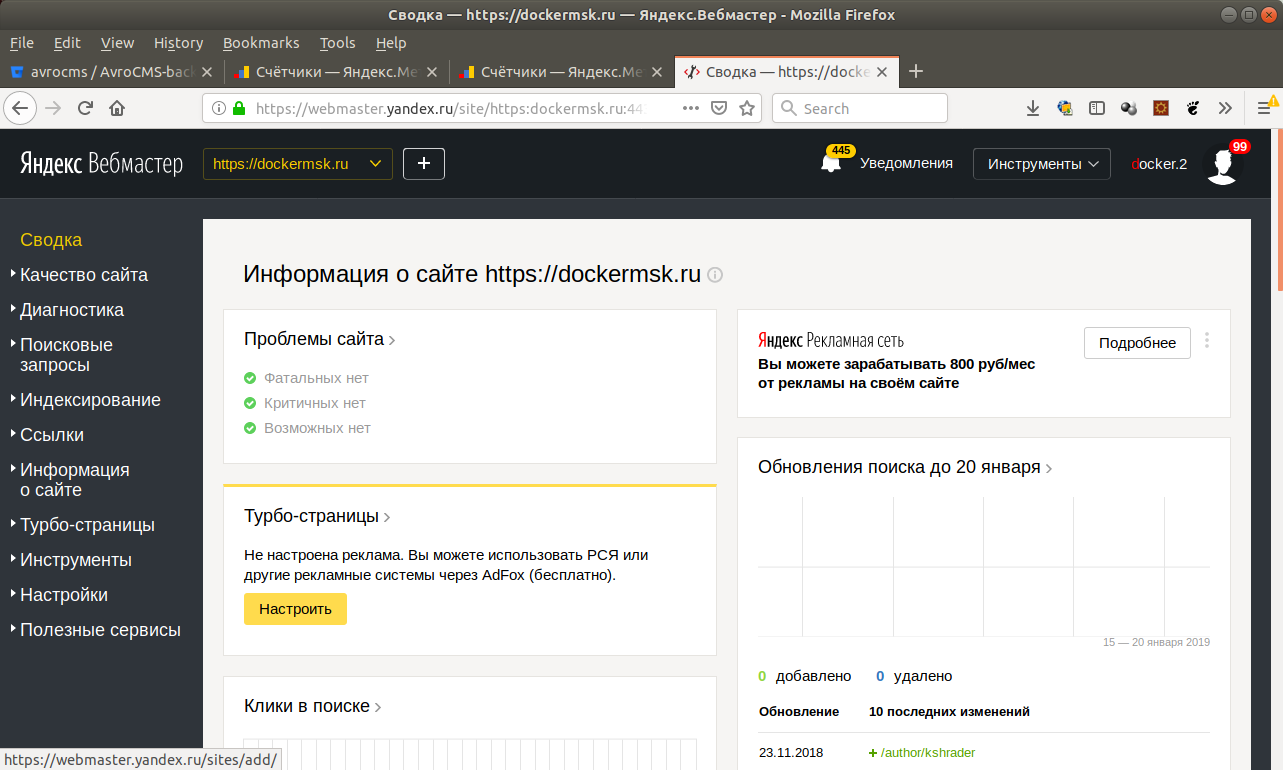The height and width of the screenshot is (770, 1283).
Task: Click Уведомления text in header
Action: (906, 163)
